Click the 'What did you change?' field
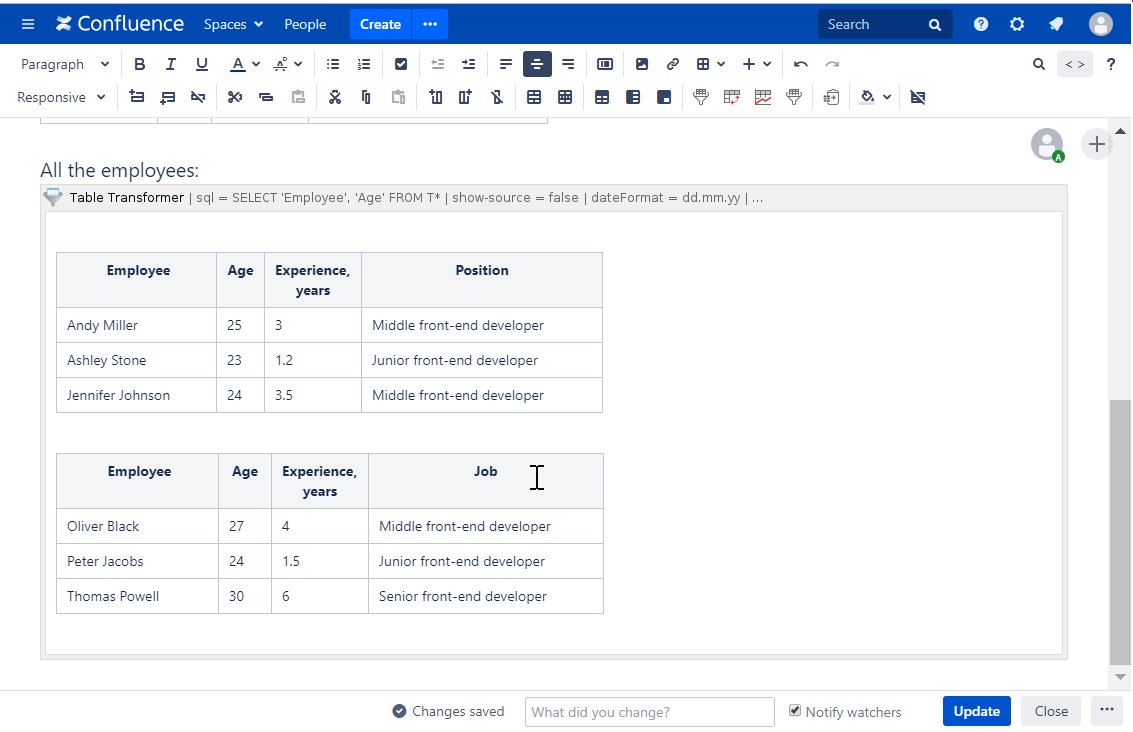Image resolution: width=1133 pixels, height=732 pixels. [649, 712]
